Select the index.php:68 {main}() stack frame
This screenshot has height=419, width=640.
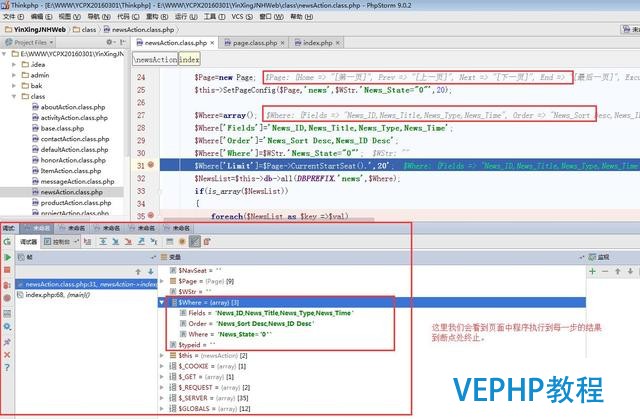pos(86,295)
